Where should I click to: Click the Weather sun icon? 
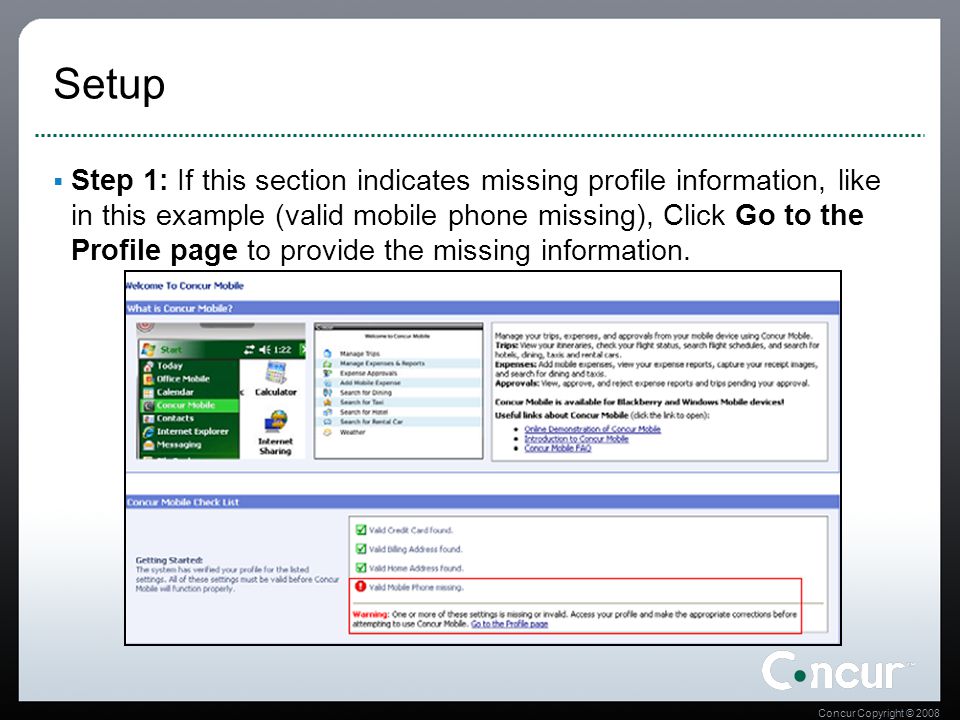point(328,432)
